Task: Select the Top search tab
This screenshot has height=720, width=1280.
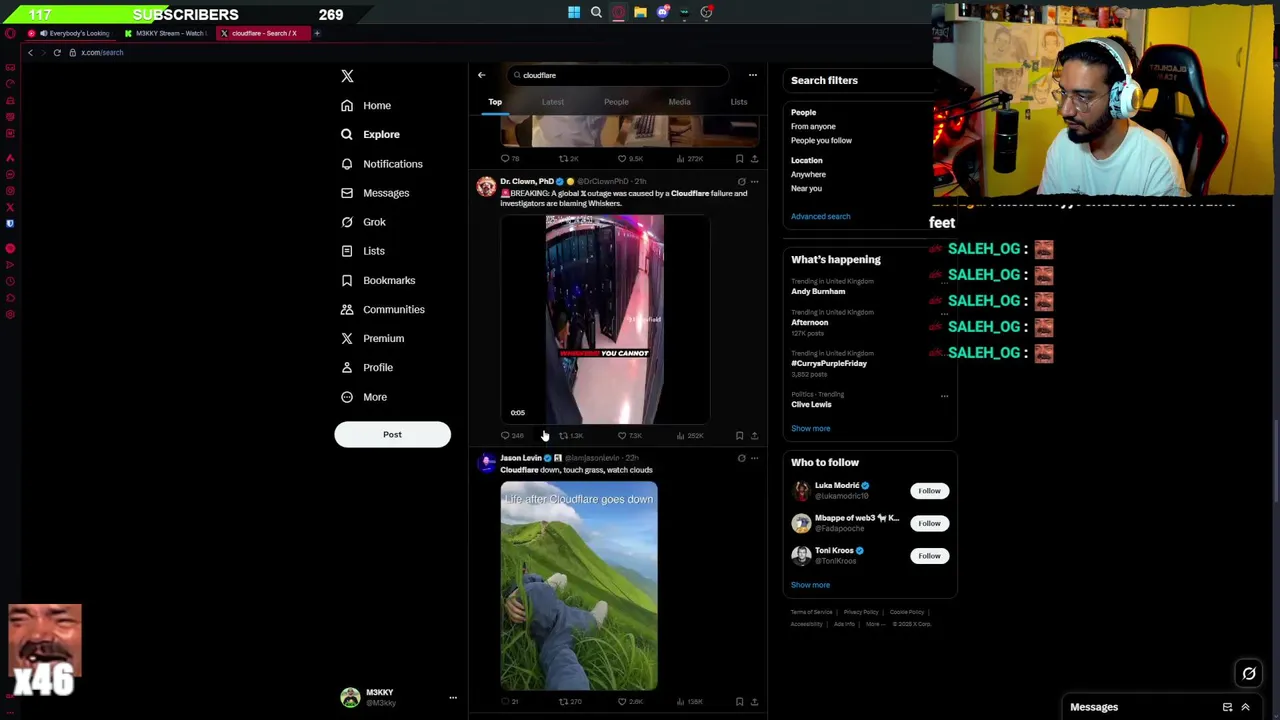Action: tap(495, 102)
